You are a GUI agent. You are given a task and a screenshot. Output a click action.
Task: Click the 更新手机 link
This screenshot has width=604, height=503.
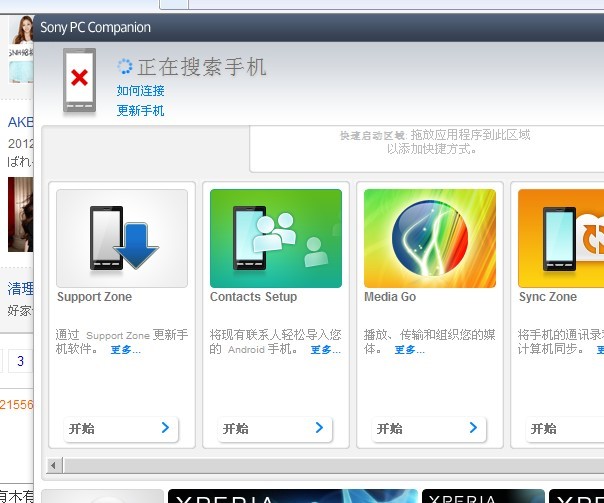coord(141,111)
